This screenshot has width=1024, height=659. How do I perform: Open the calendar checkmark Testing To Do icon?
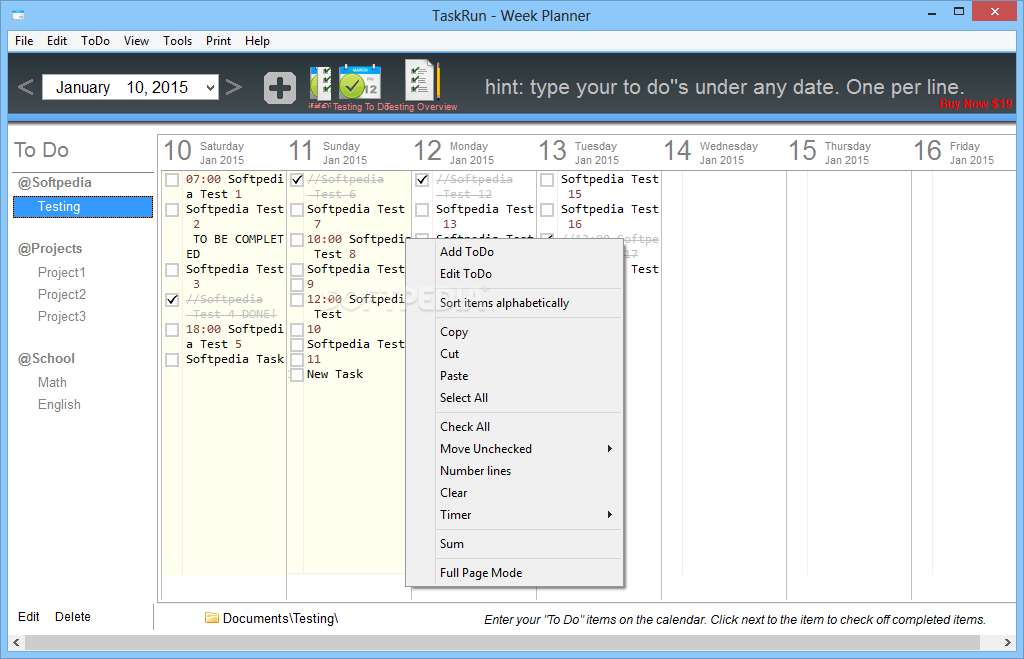point(360,82)
